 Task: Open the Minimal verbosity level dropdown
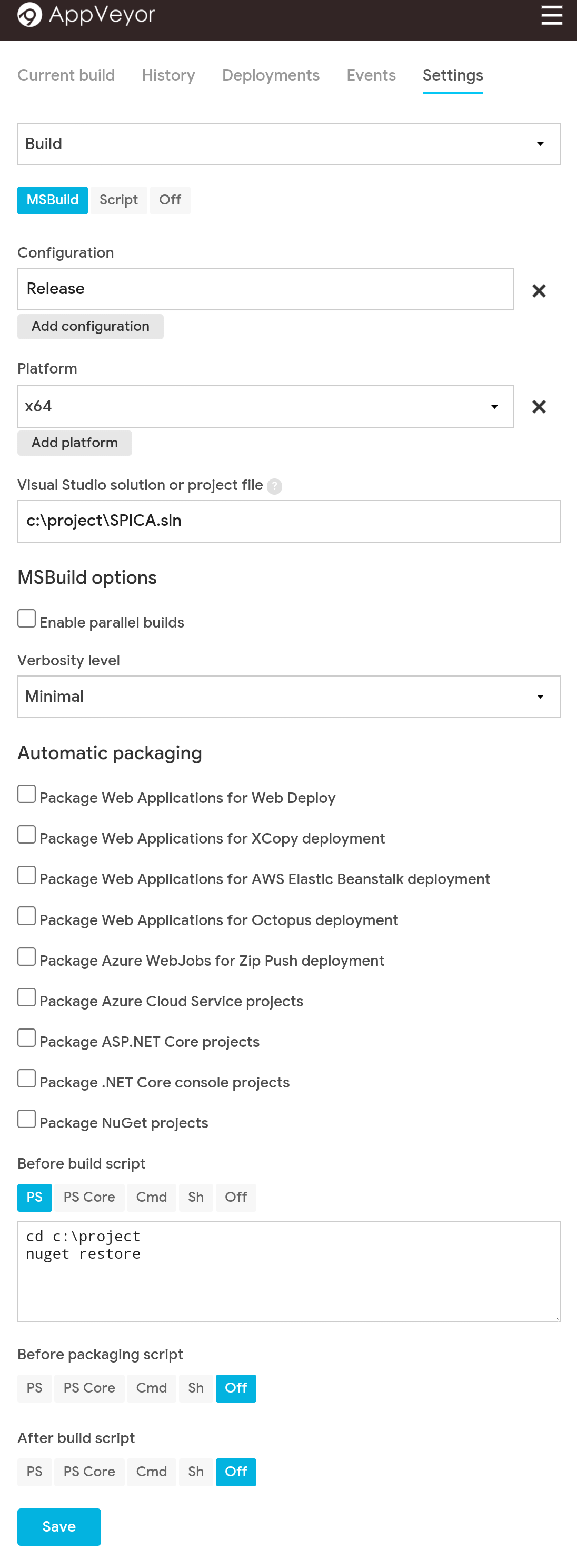click(289, 697)
